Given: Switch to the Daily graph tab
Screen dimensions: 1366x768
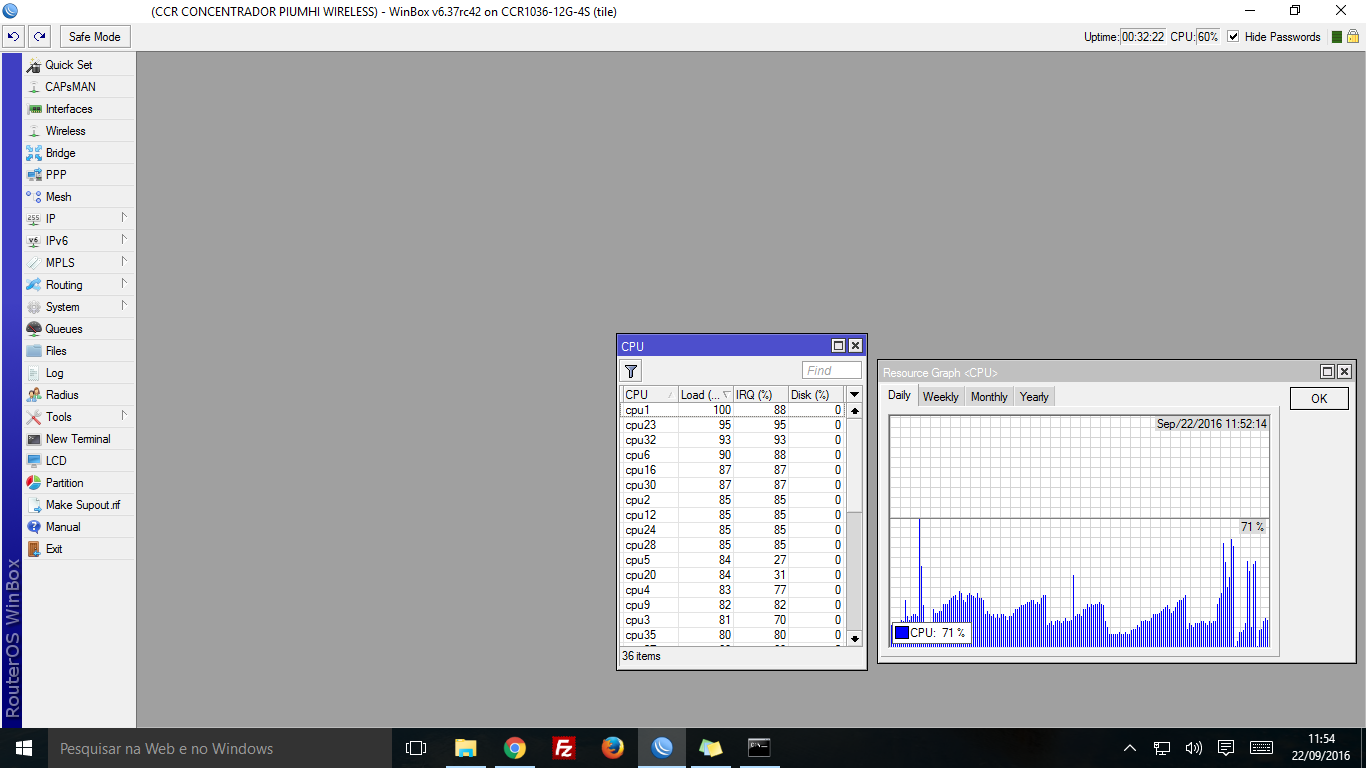Looking at the screenshot, I should pos(900,396).
